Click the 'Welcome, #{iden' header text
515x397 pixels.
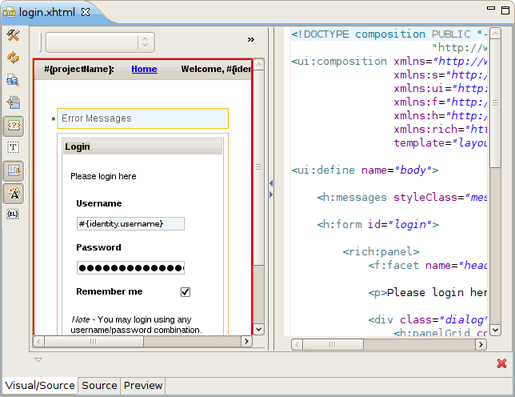[216, 69]
